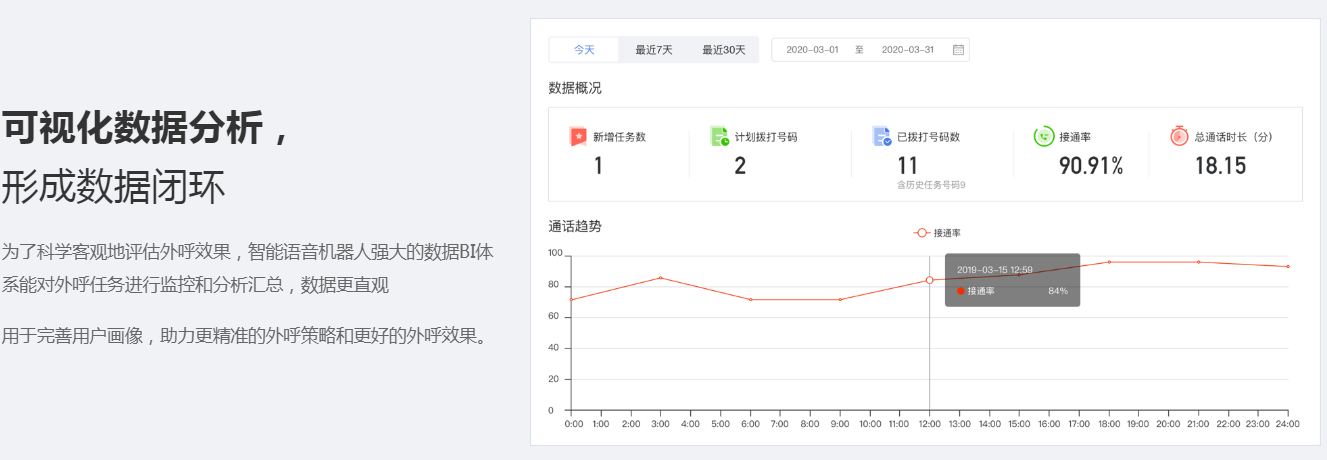Click the chart data point at 18:00
Image resolution: width=1327 pixels, height=460 pixels.
click(x=1109, y=262)
